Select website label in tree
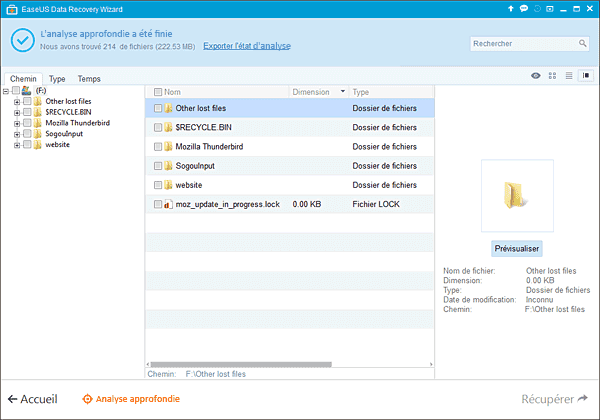Screen dimensions: 600x420 click(x=57, y=145)
